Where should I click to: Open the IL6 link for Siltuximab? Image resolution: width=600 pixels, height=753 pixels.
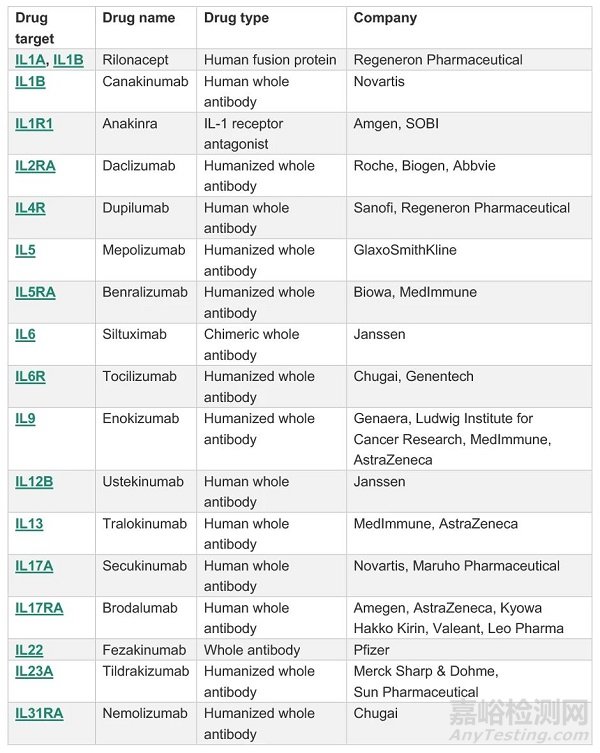[25, 334]
